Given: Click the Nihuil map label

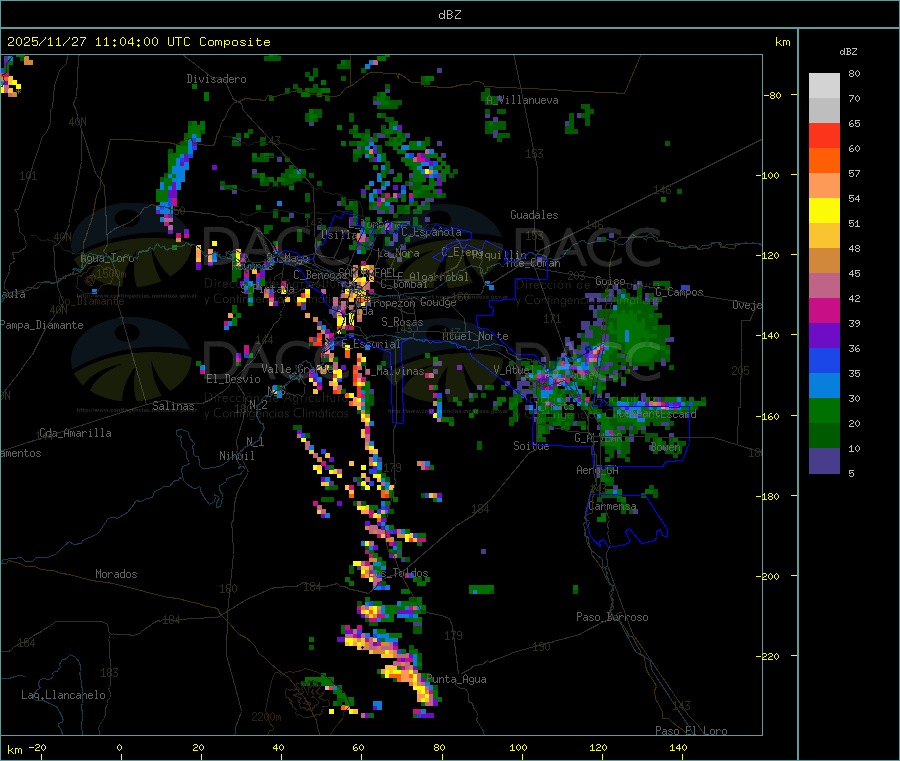Looking at the screenshot, I should (237, 456).
